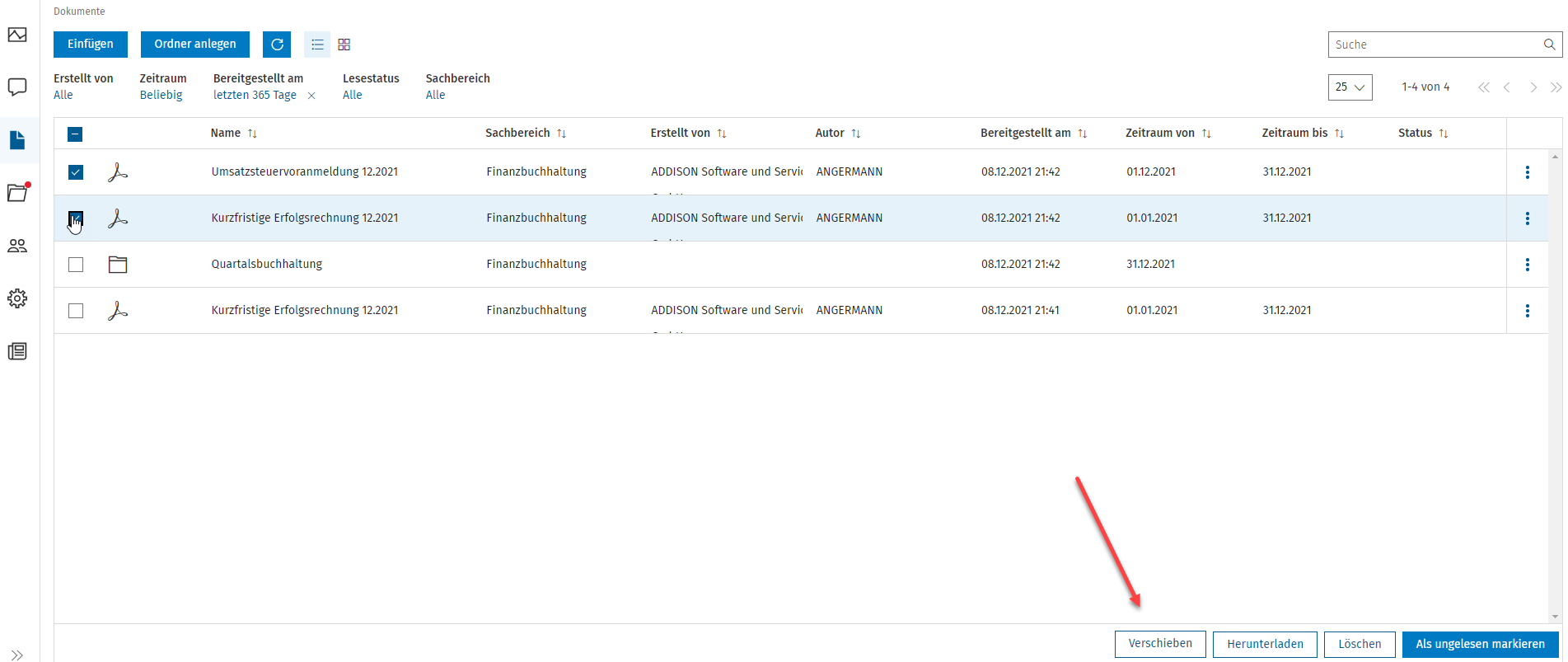The image size is (1568, 662).
Task: Open more options for Quartalsbuchhaltung row
Action: (1528, 265)
